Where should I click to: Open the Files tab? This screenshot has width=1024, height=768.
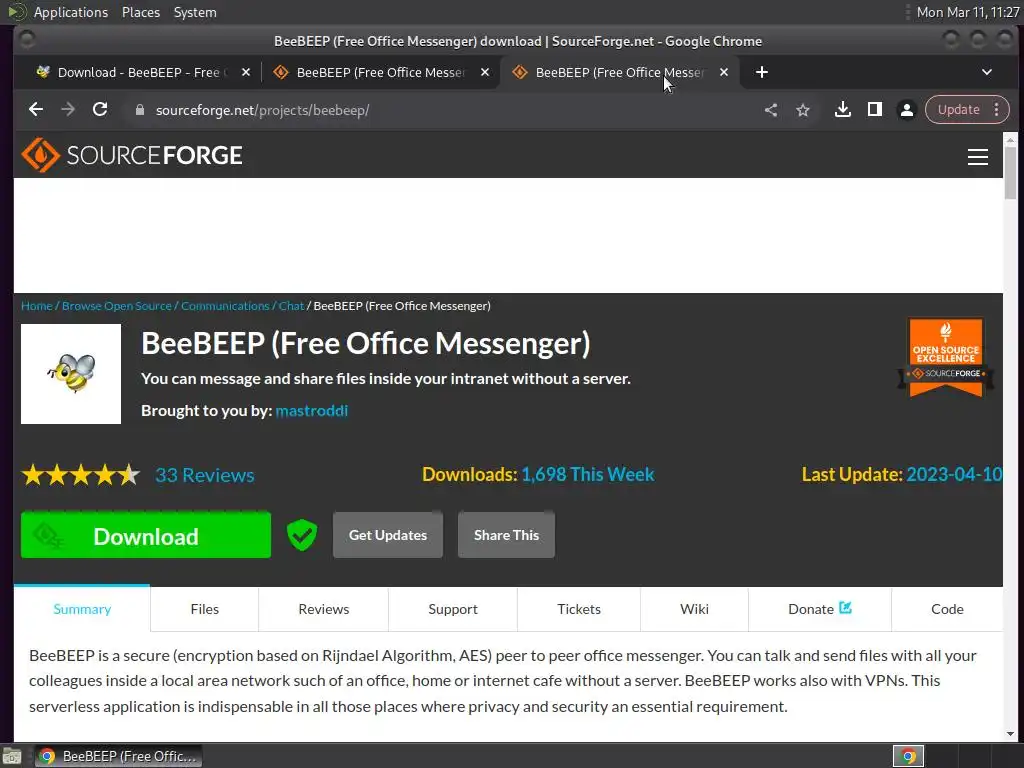(x=204, y=609)
